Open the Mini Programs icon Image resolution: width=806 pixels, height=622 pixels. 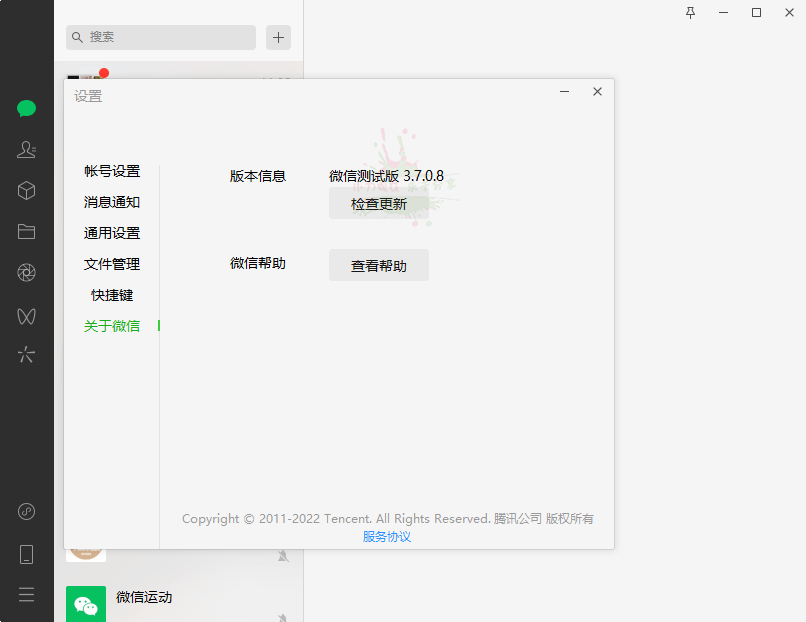pyautogui.click(x=27, y=511)
